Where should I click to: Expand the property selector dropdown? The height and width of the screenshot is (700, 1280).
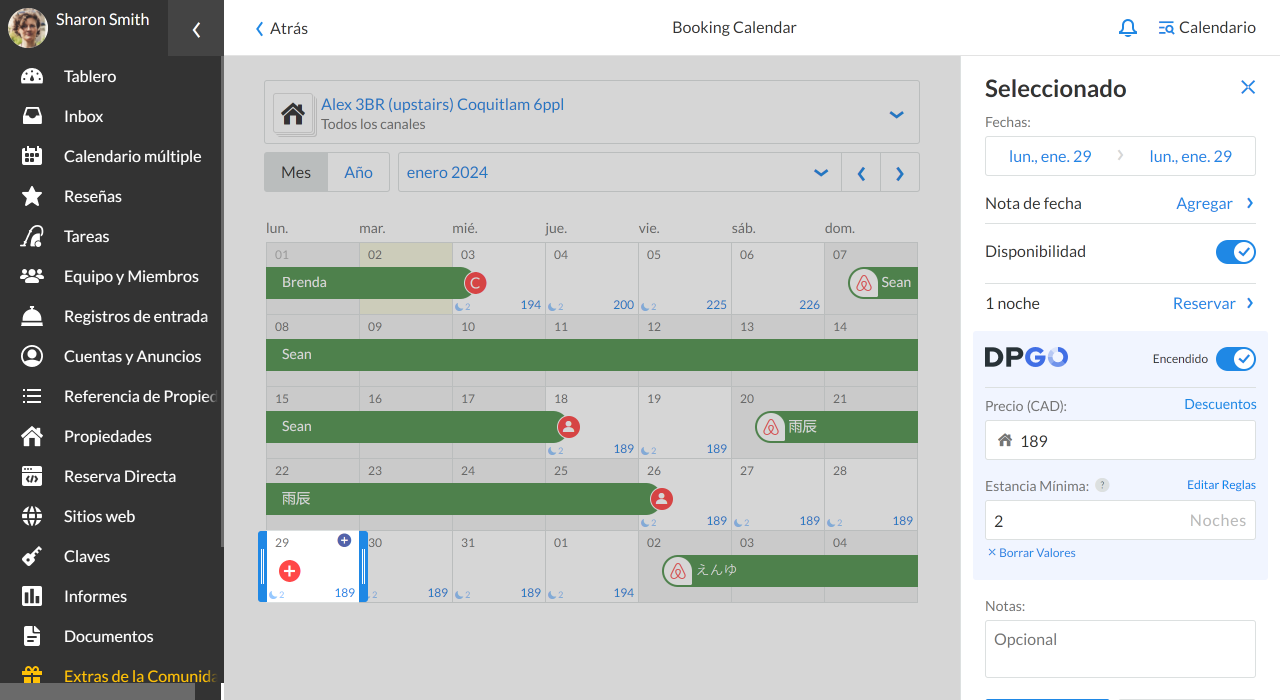896,114
